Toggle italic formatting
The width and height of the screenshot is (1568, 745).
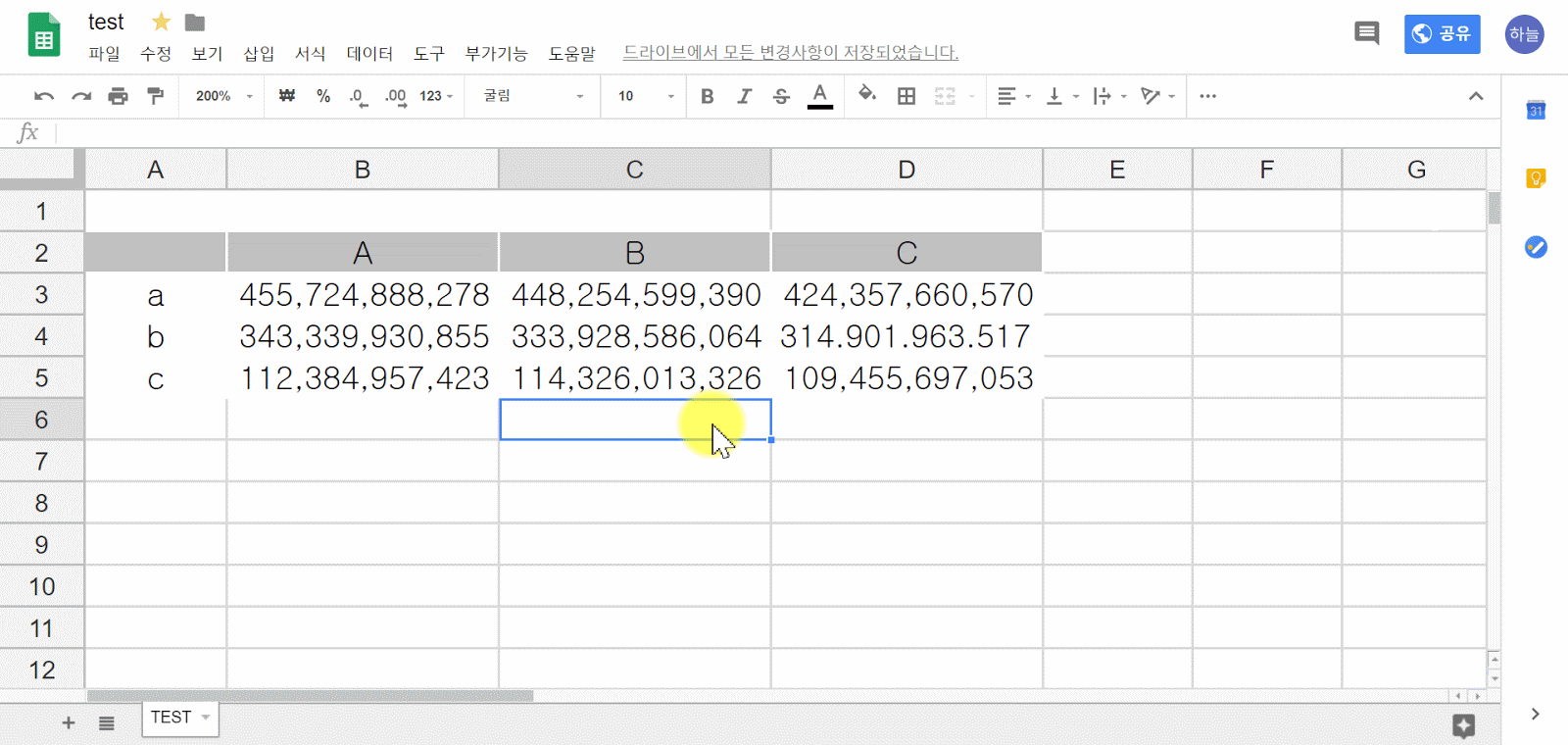(744, 96)
